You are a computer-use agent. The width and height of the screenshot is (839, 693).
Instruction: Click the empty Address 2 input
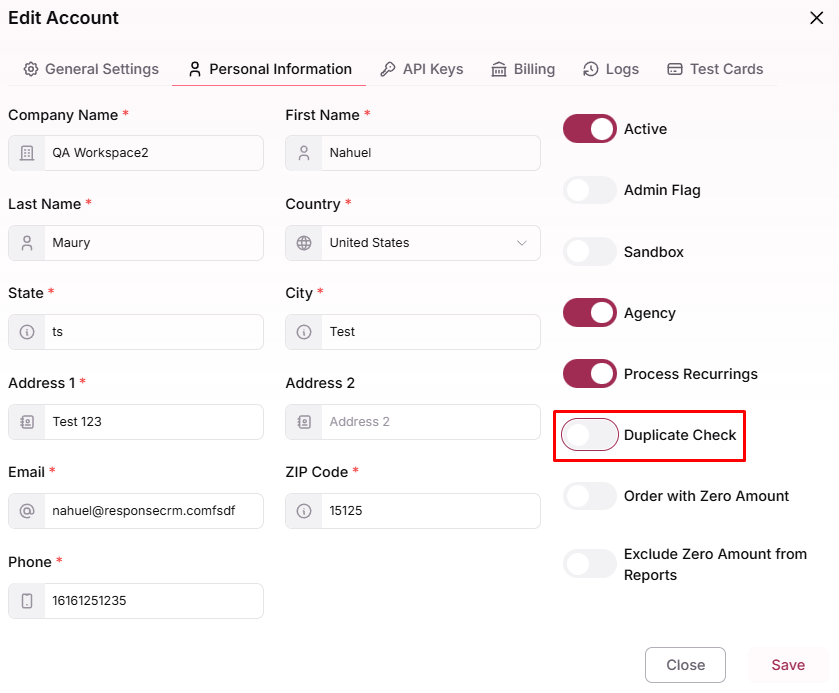click(x=413, y=422)
